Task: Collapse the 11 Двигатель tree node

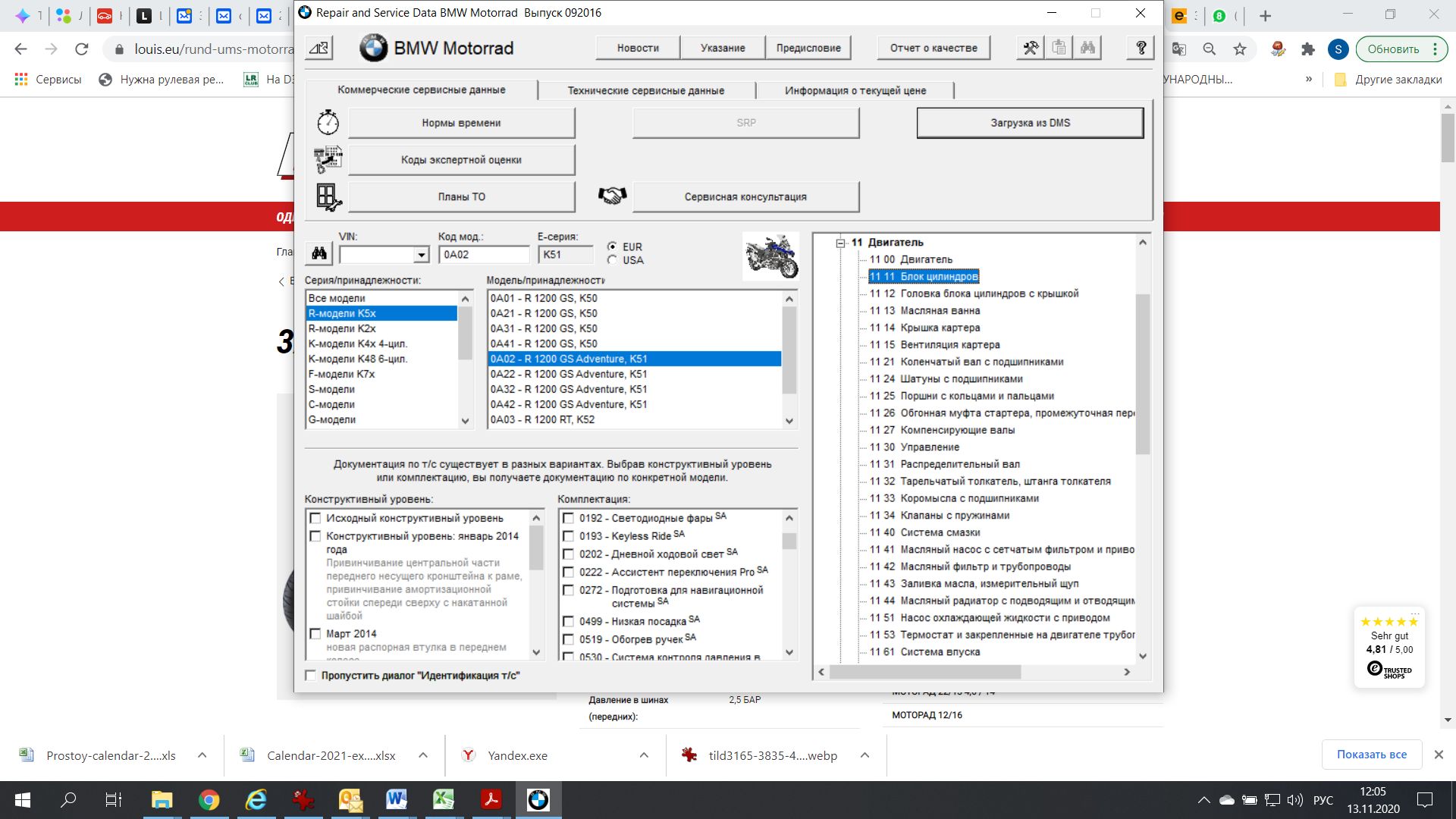Action: (840, 243)
